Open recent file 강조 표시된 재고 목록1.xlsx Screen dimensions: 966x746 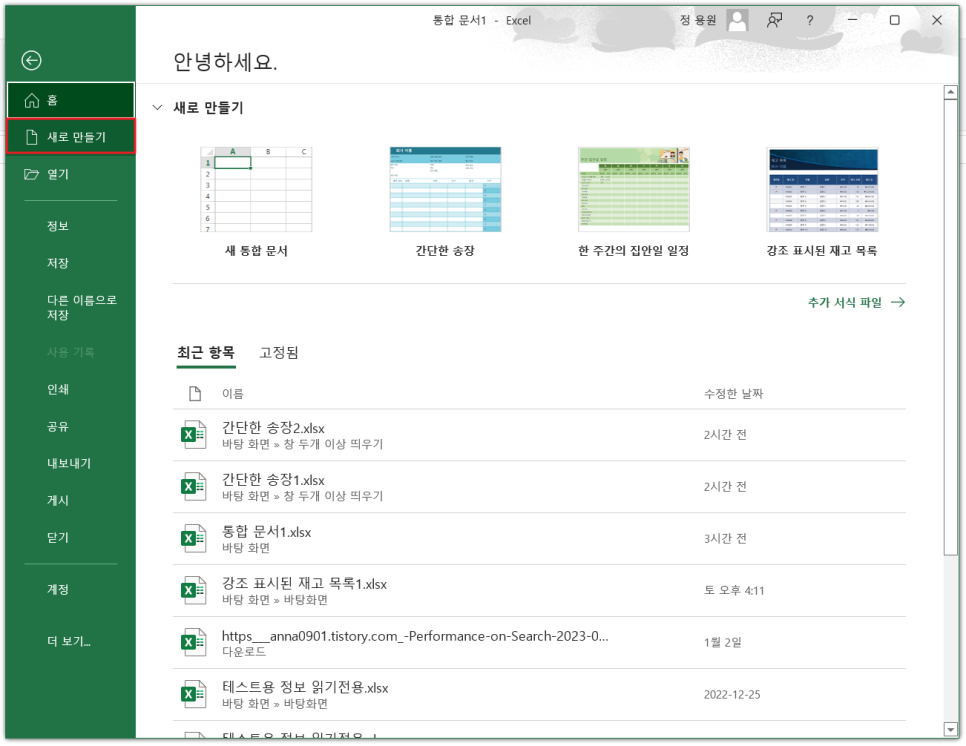(539, 590)
